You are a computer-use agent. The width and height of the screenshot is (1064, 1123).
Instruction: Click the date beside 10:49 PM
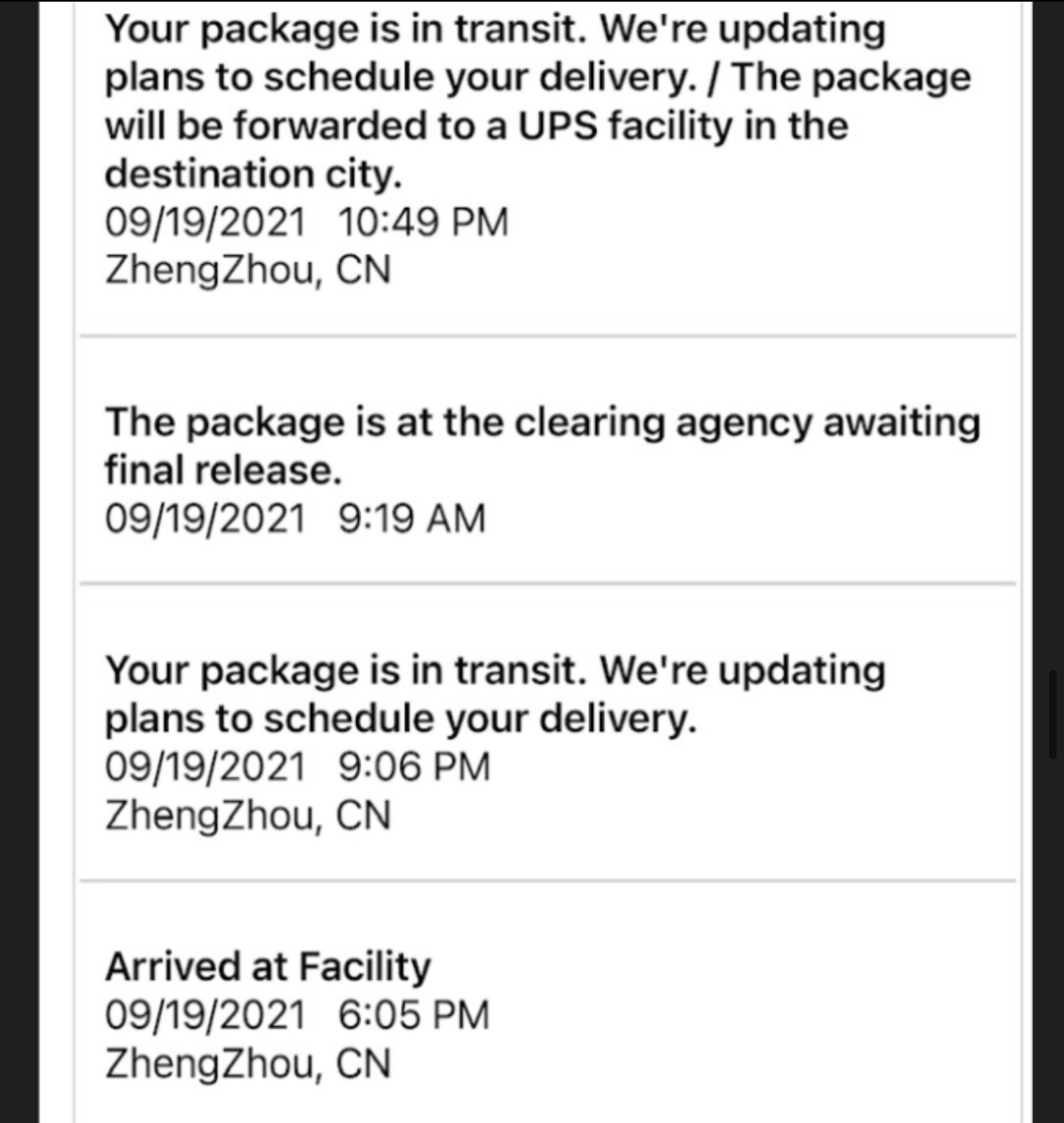pos(205,222)
